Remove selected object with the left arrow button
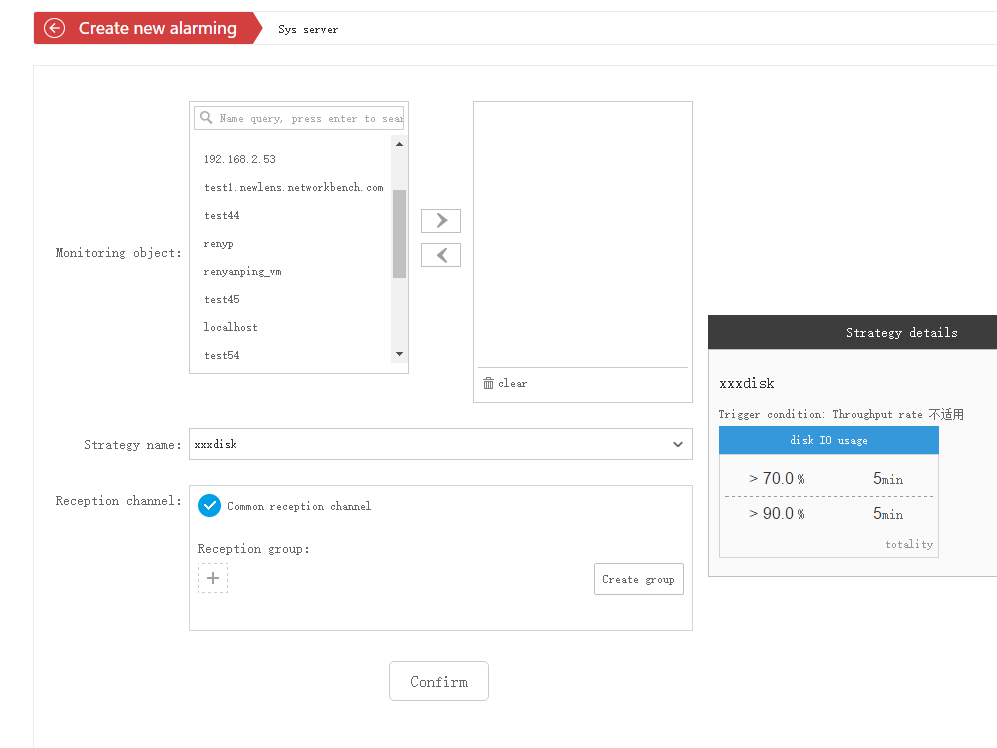The width and height of the screenshot is (997, 748). [x=441, y=255]
